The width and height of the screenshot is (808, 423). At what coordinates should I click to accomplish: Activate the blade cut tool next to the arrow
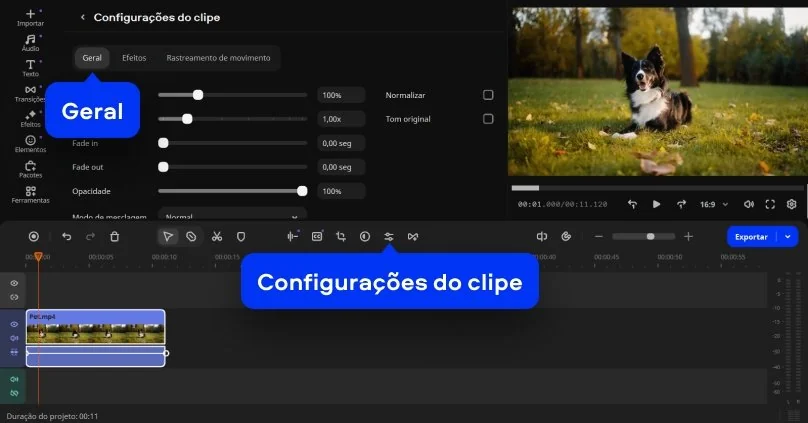point(191,236)
